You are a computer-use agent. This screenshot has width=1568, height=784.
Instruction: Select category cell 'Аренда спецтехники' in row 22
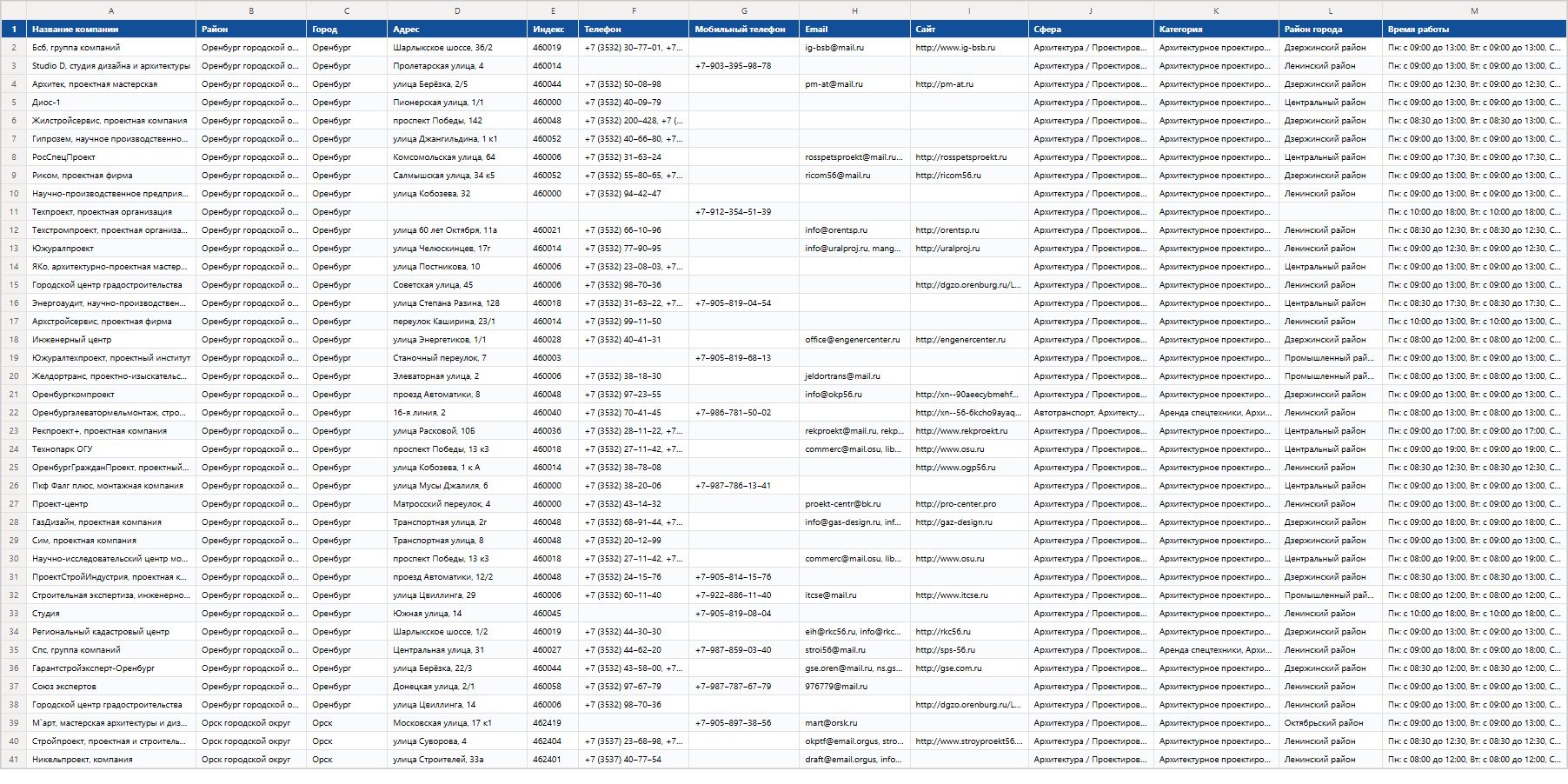(x=1215, y=413)
